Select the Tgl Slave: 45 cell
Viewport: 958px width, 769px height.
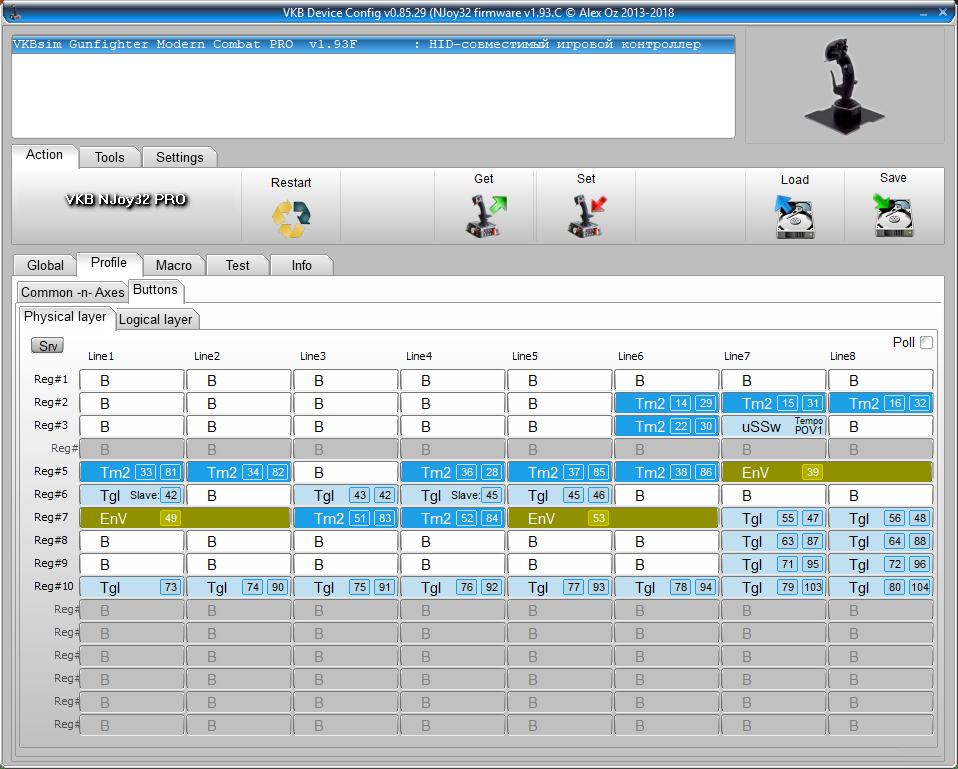click(x=453, y=495)
